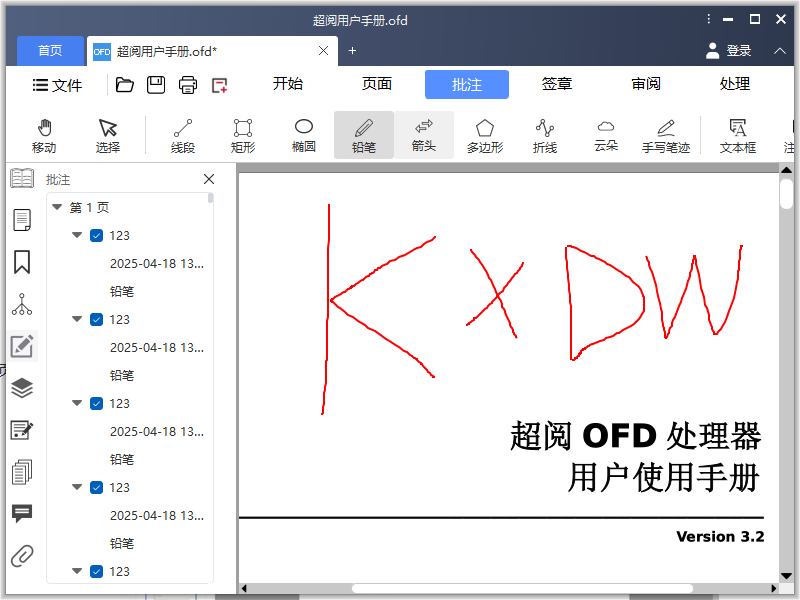Select the 选择 arrow tool
Viewport: 800px width, 600px height.
108,136
